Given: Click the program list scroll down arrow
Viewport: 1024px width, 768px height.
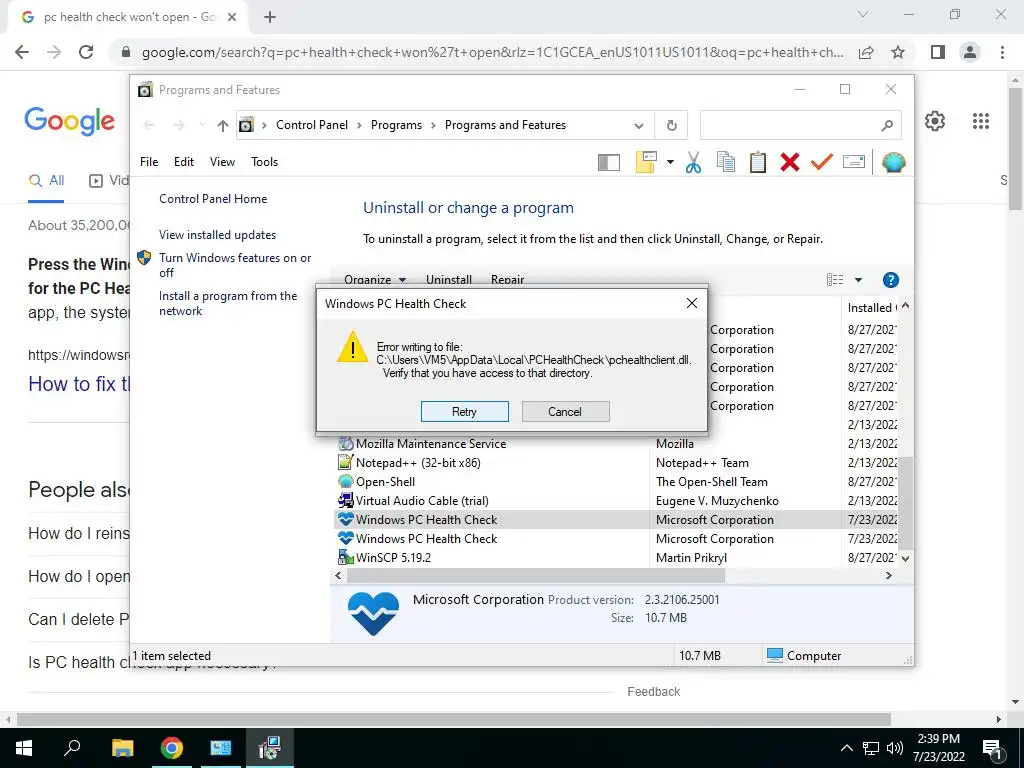Looking at the screenshot, I should pyautogui.click(x=905, y=559).
